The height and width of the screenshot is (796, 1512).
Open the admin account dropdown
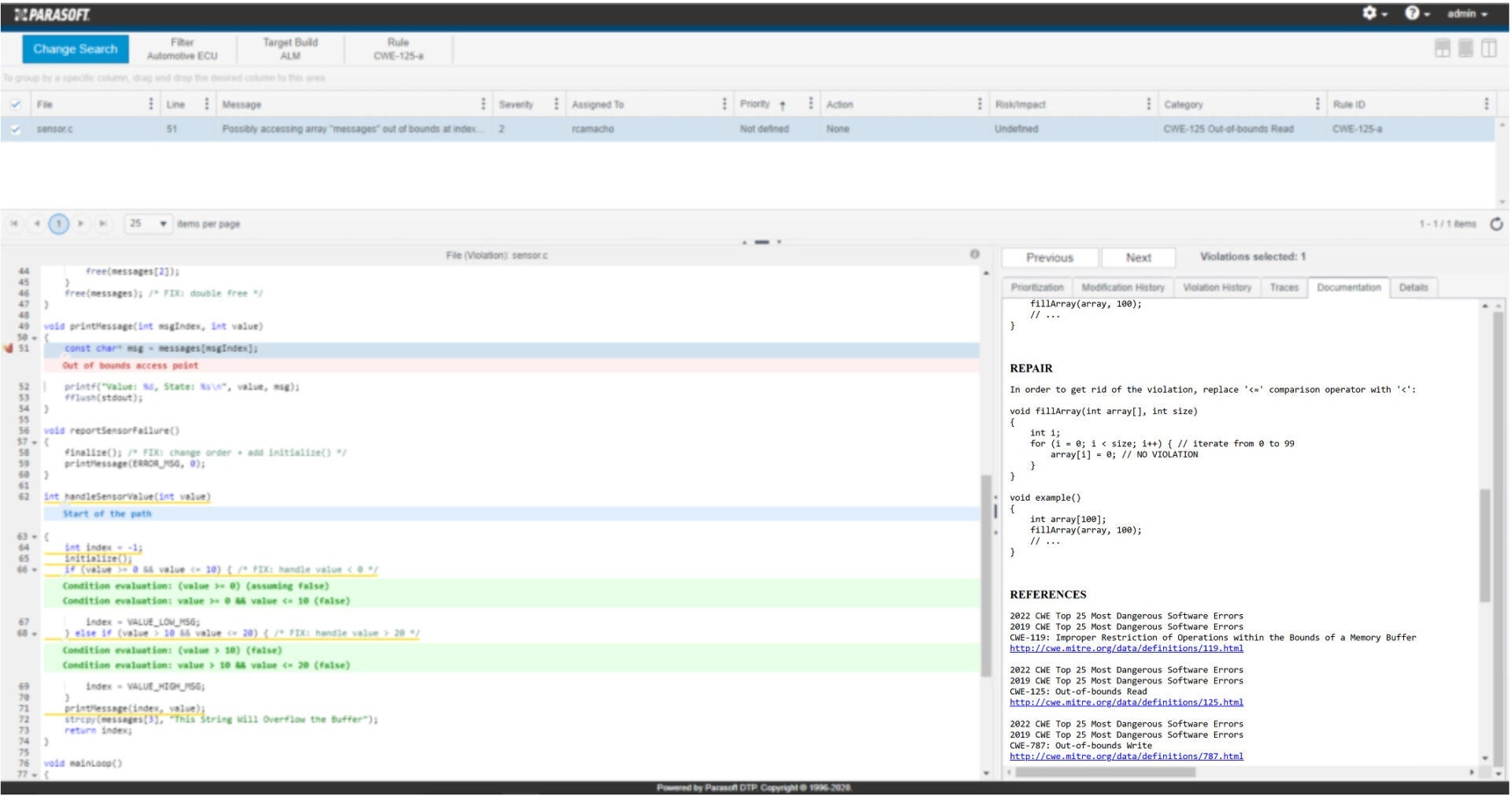(1466, 13)
